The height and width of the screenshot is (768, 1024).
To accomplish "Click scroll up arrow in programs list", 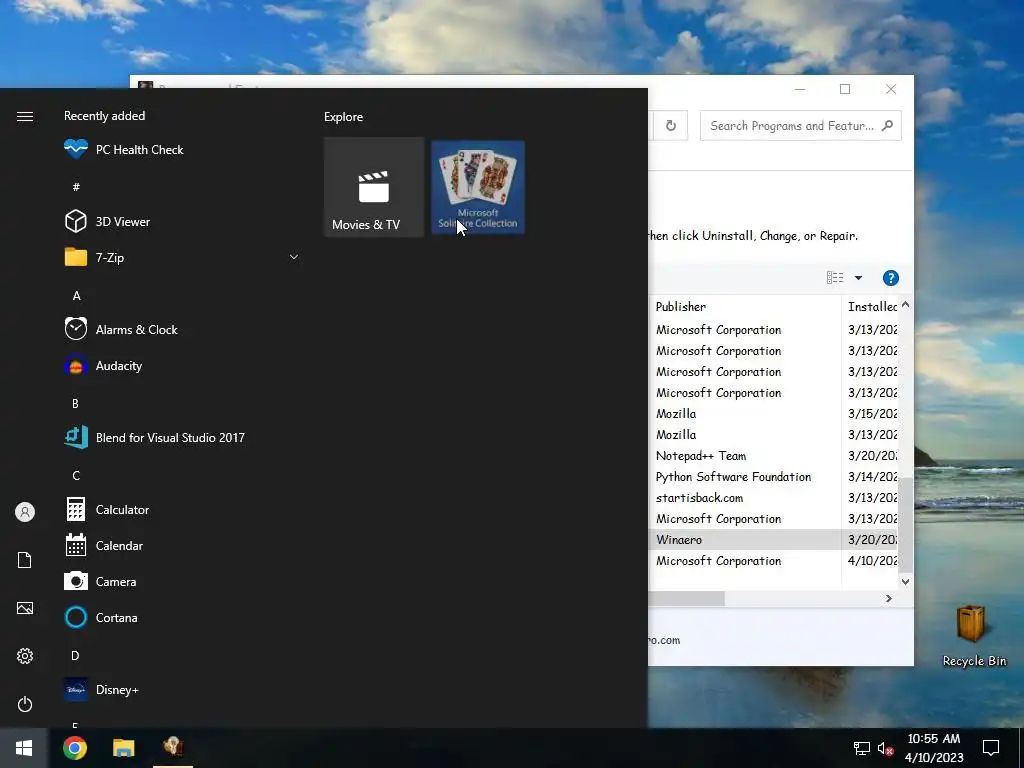I will point(906,304).
